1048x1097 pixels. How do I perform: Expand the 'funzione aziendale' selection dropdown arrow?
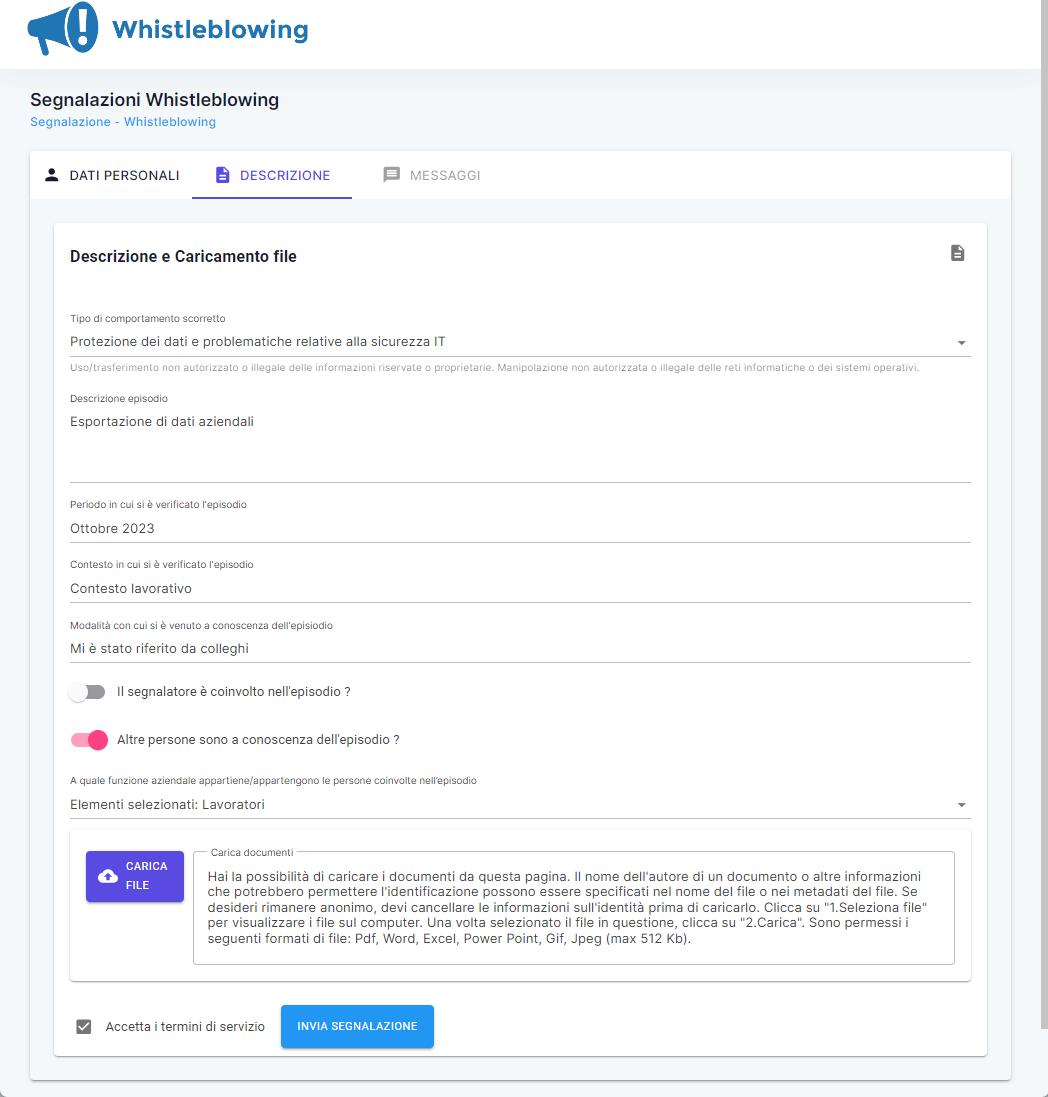click(961, 805)
